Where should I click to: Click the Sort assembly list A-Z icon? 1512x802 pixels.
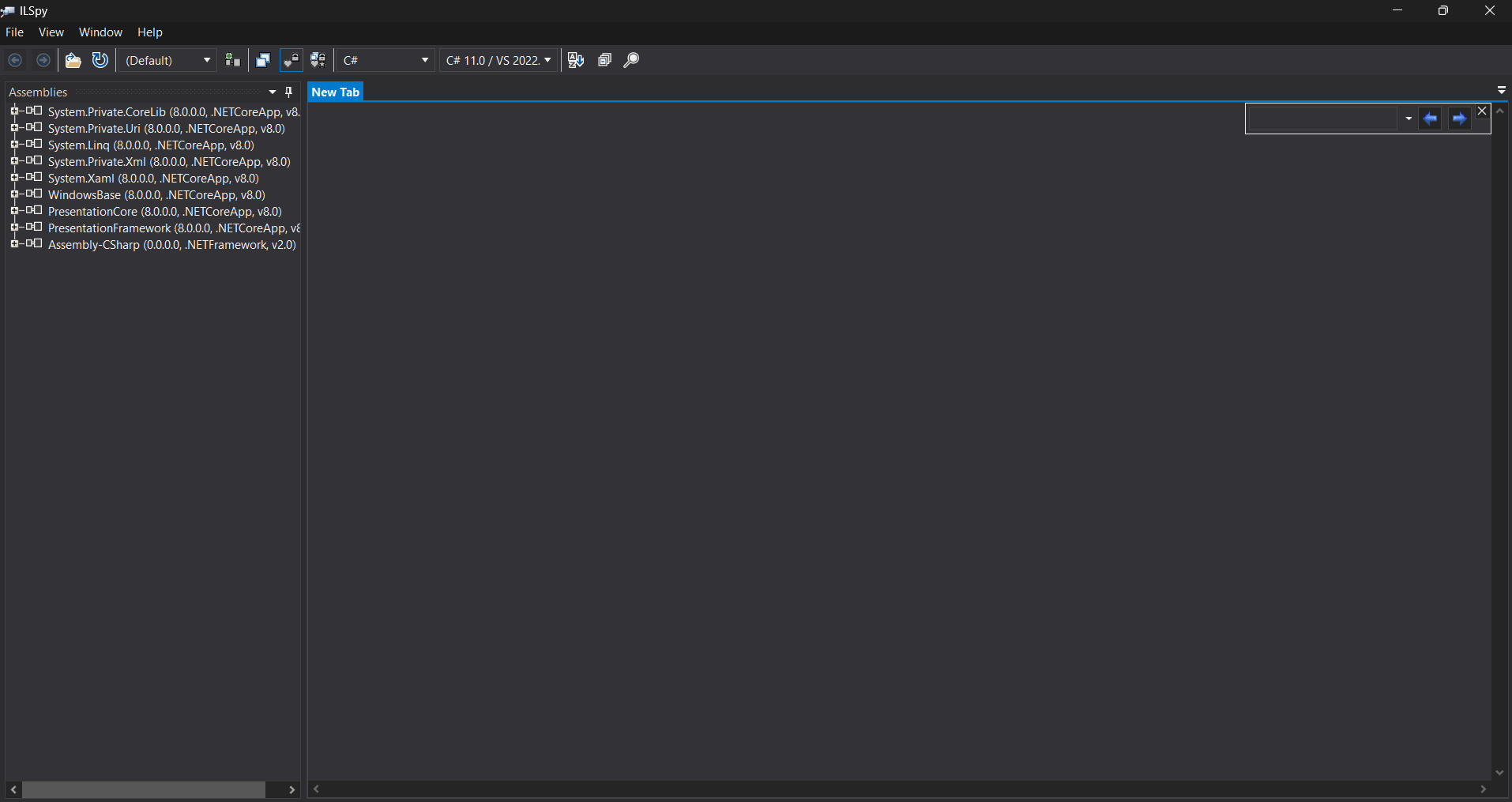click(576, 60)
